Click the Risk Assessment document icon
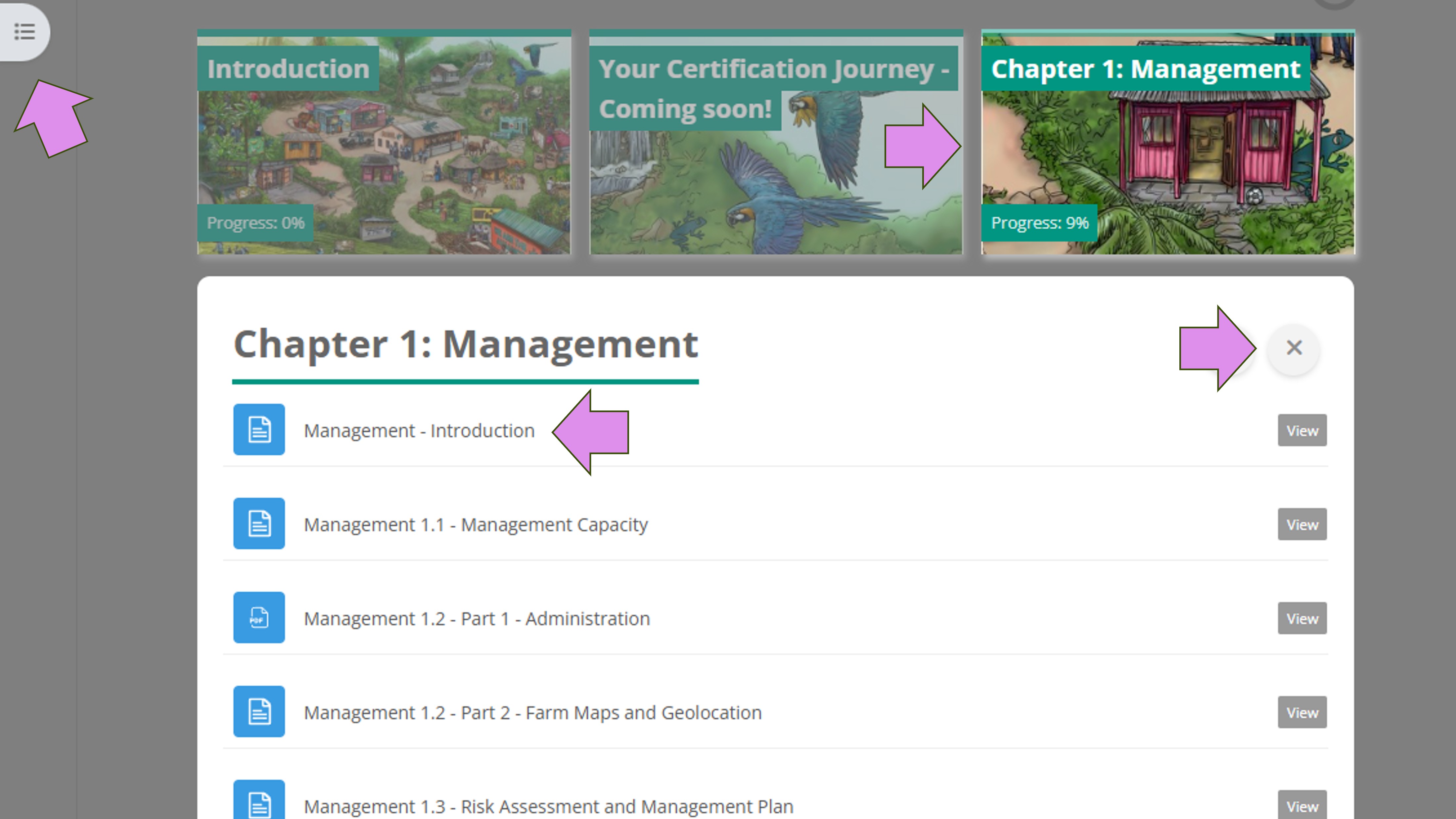 (259, 802)
